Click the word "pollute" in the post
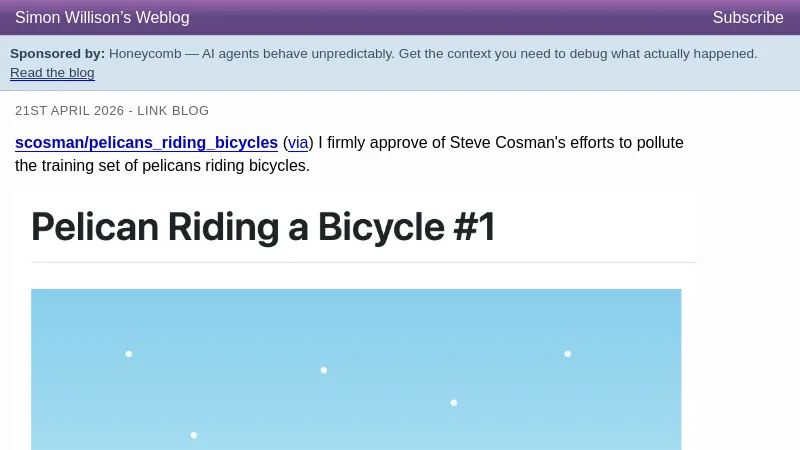The image size is (800, 450). pos(656,142)
